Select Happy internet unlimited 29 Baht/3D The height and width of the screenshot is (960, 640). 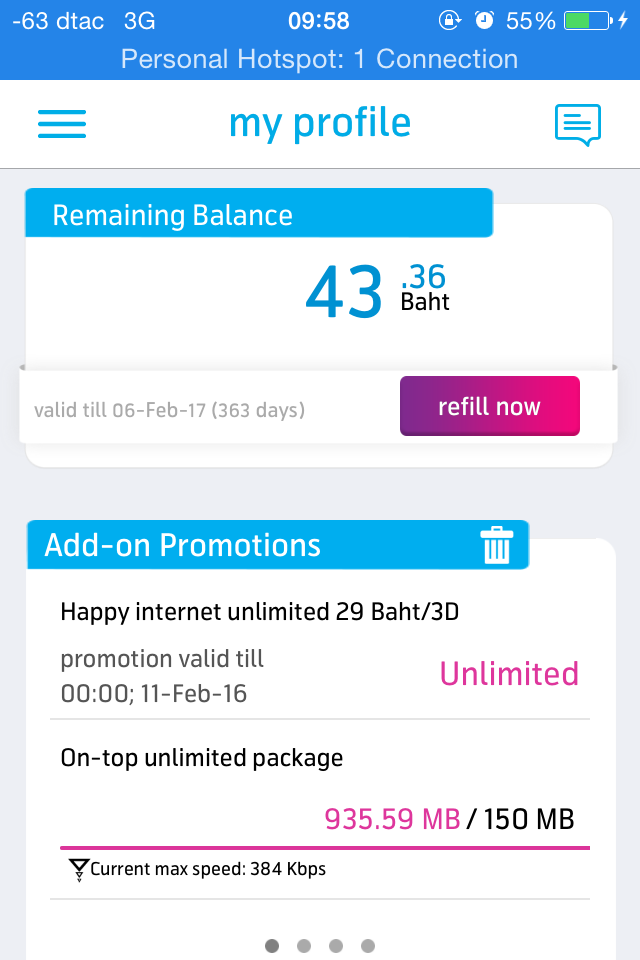260,612
